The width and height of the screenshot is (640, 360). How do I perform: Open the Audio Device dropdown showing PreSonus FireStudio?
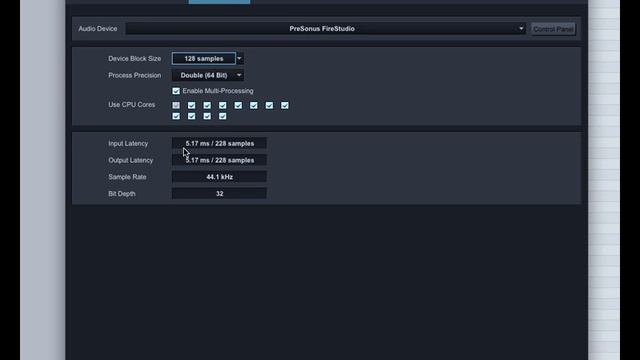click(325, 29)
